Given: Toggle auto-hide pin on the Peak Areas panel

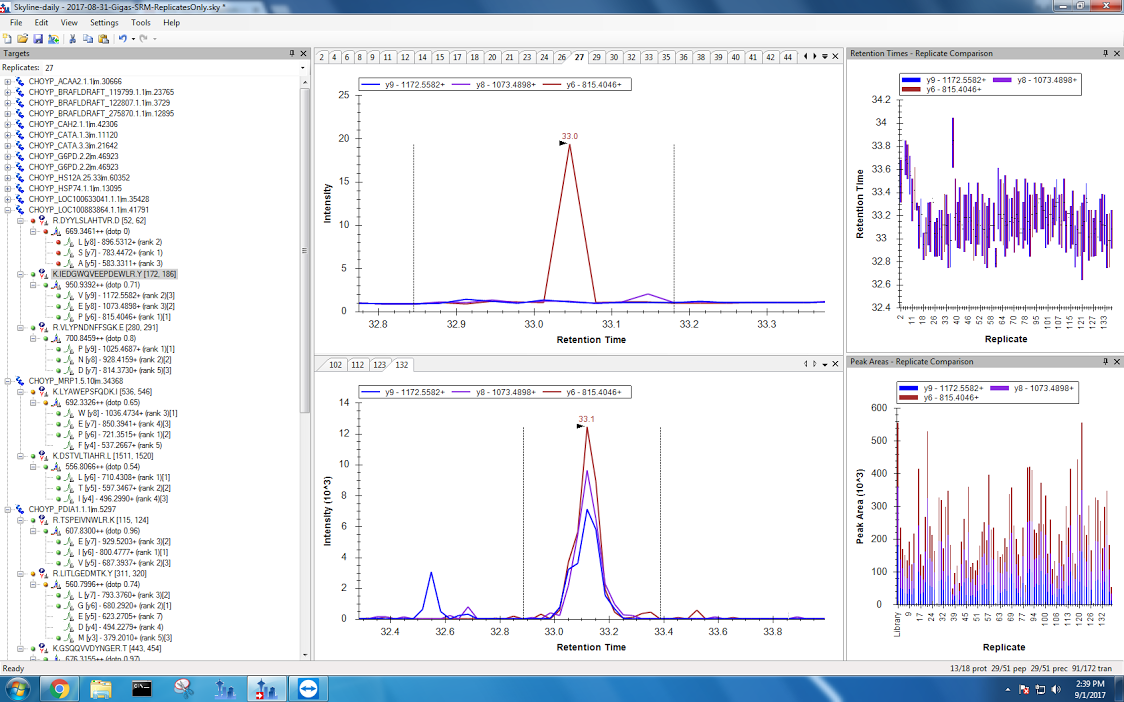Looking at the screenshot, I should (x=1106, y=361).
